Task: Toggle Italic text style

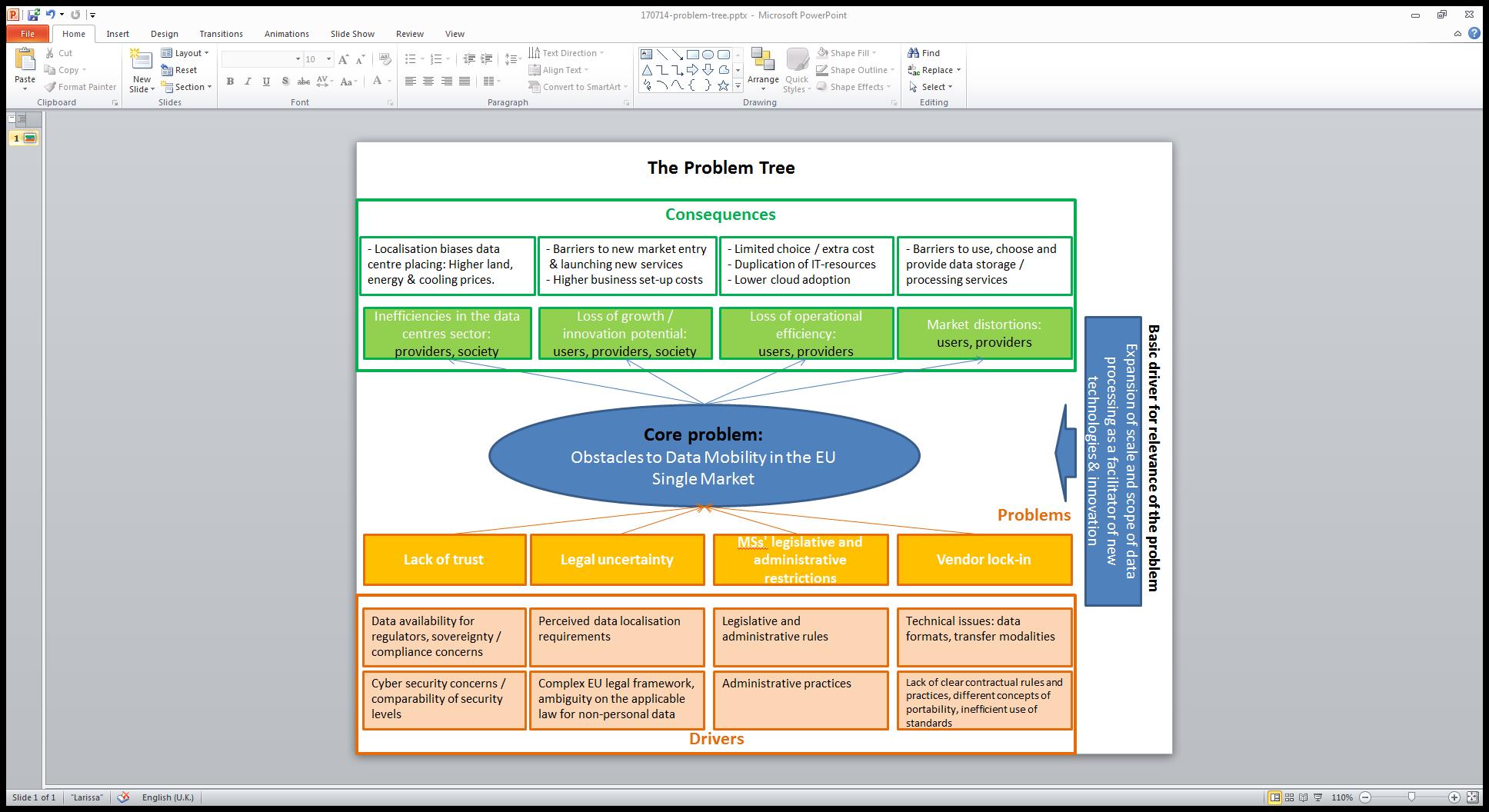Action: pyautogui.click(x=248, y=82)
